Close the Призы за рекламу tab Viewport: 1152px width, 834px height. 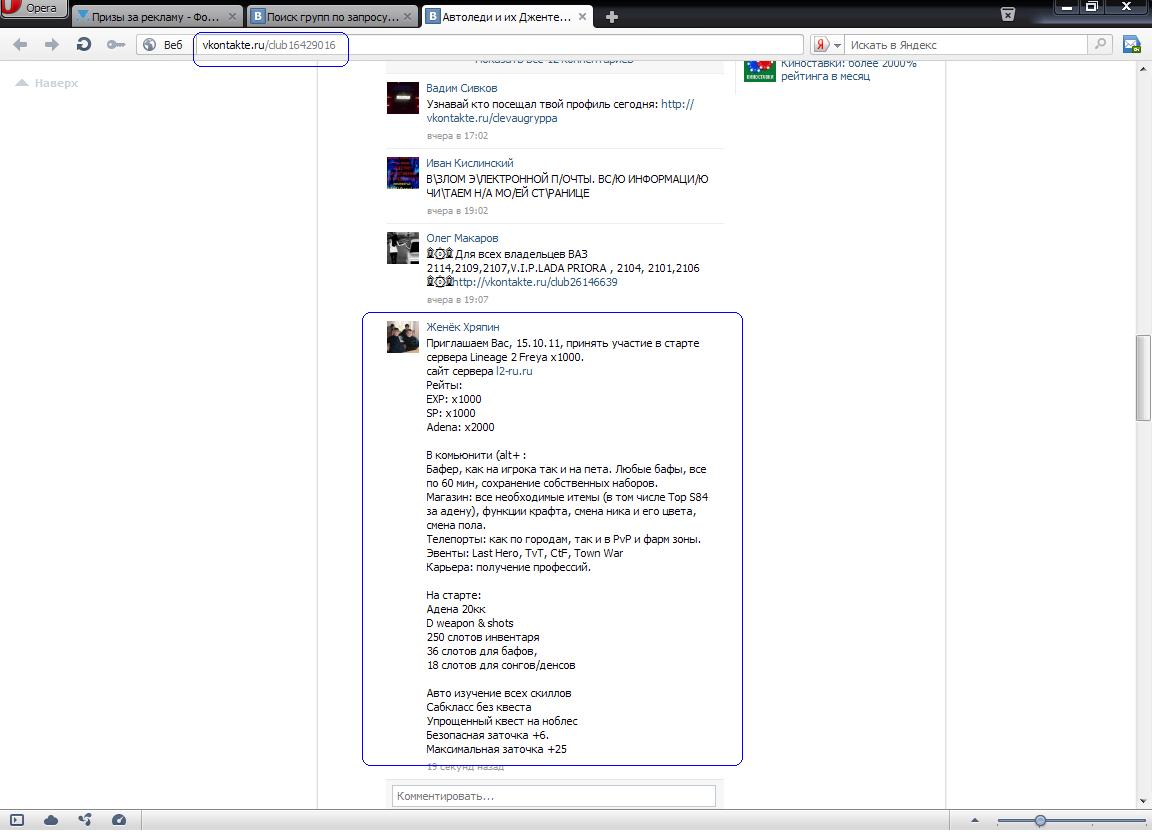[232, 16]
